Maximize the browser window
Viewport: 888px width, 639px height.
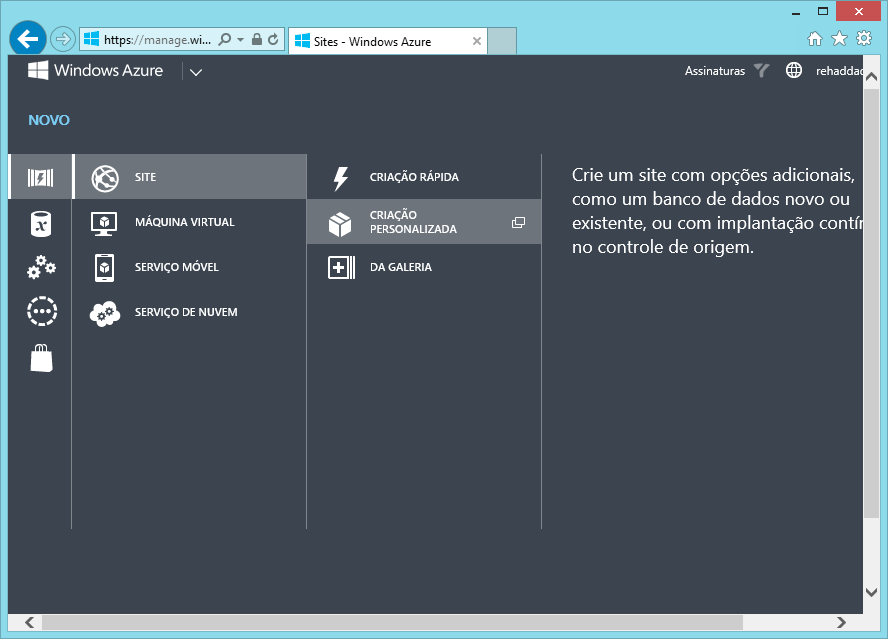point(823,11)
